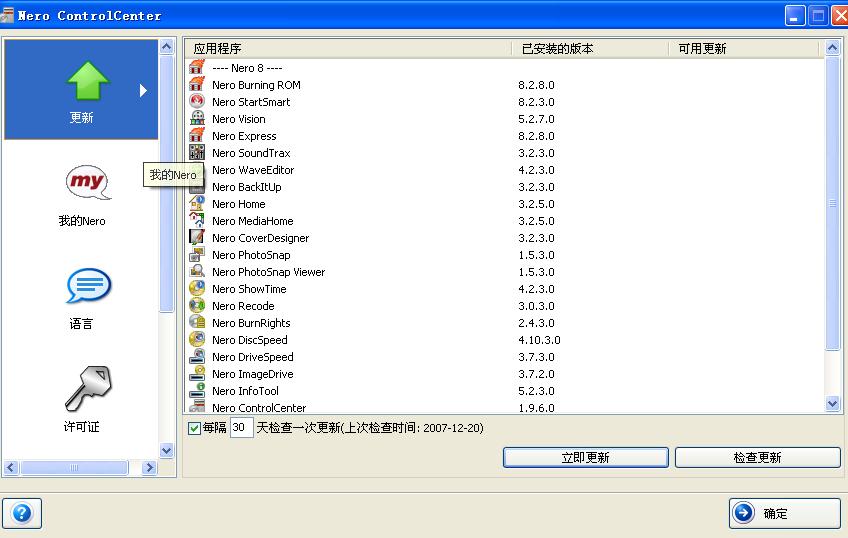Click version 1.9.6.0 of Nero ControlCenter

(536, 408)
